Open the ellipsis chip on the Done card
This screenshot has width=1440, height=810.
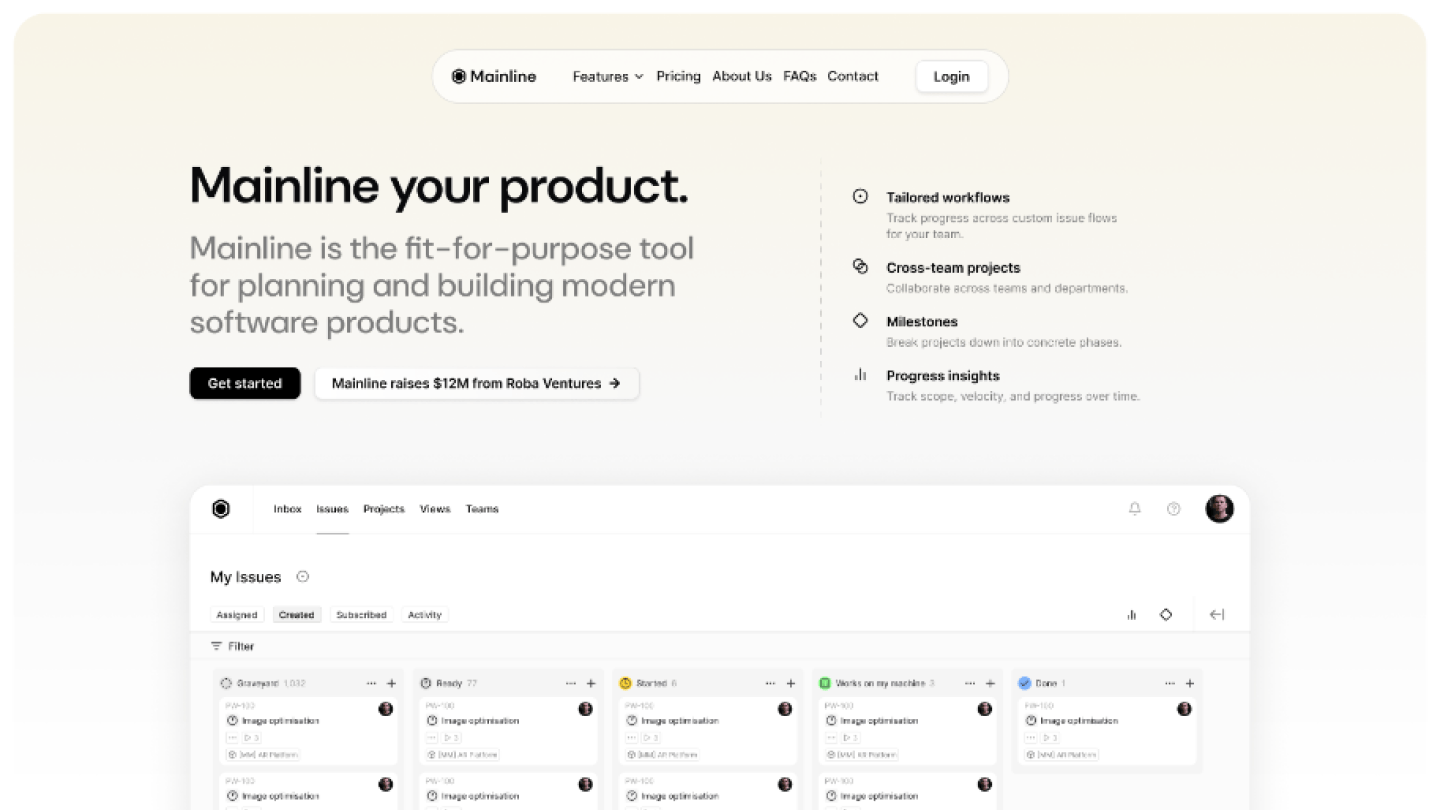coord(1031,737)
